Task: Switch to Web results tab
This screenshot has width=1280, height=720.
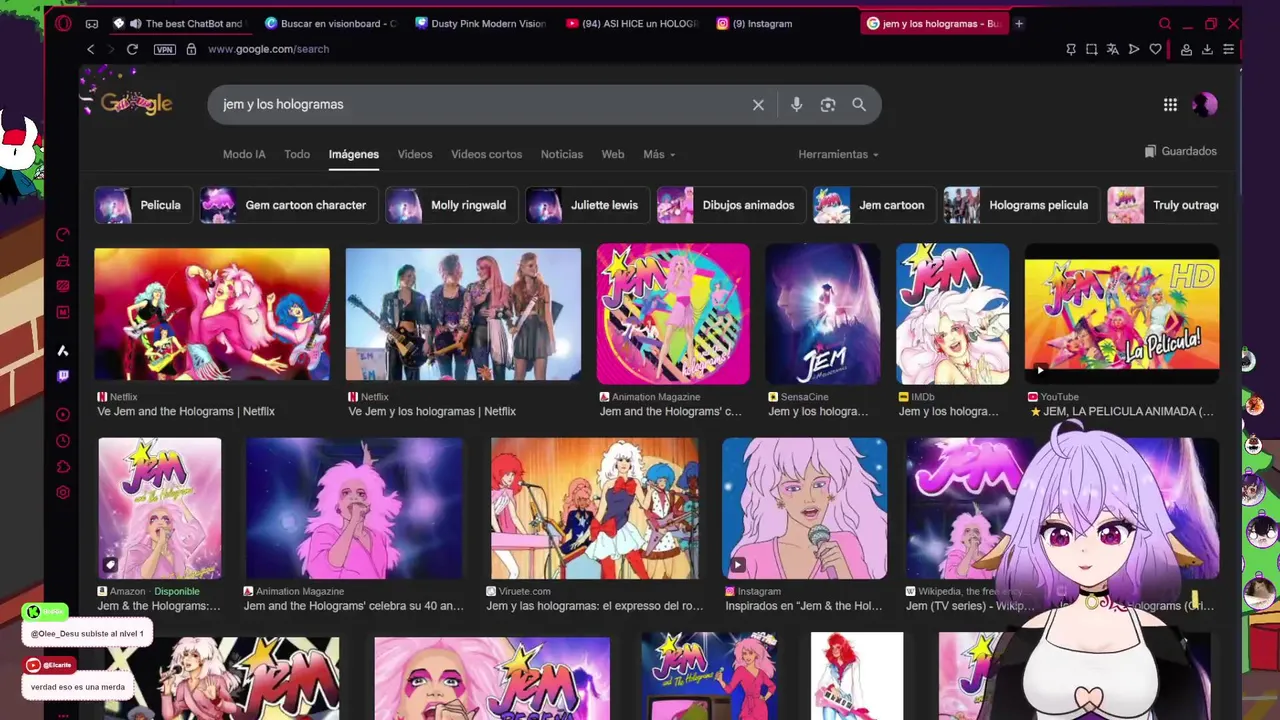Action: point(613,154)
